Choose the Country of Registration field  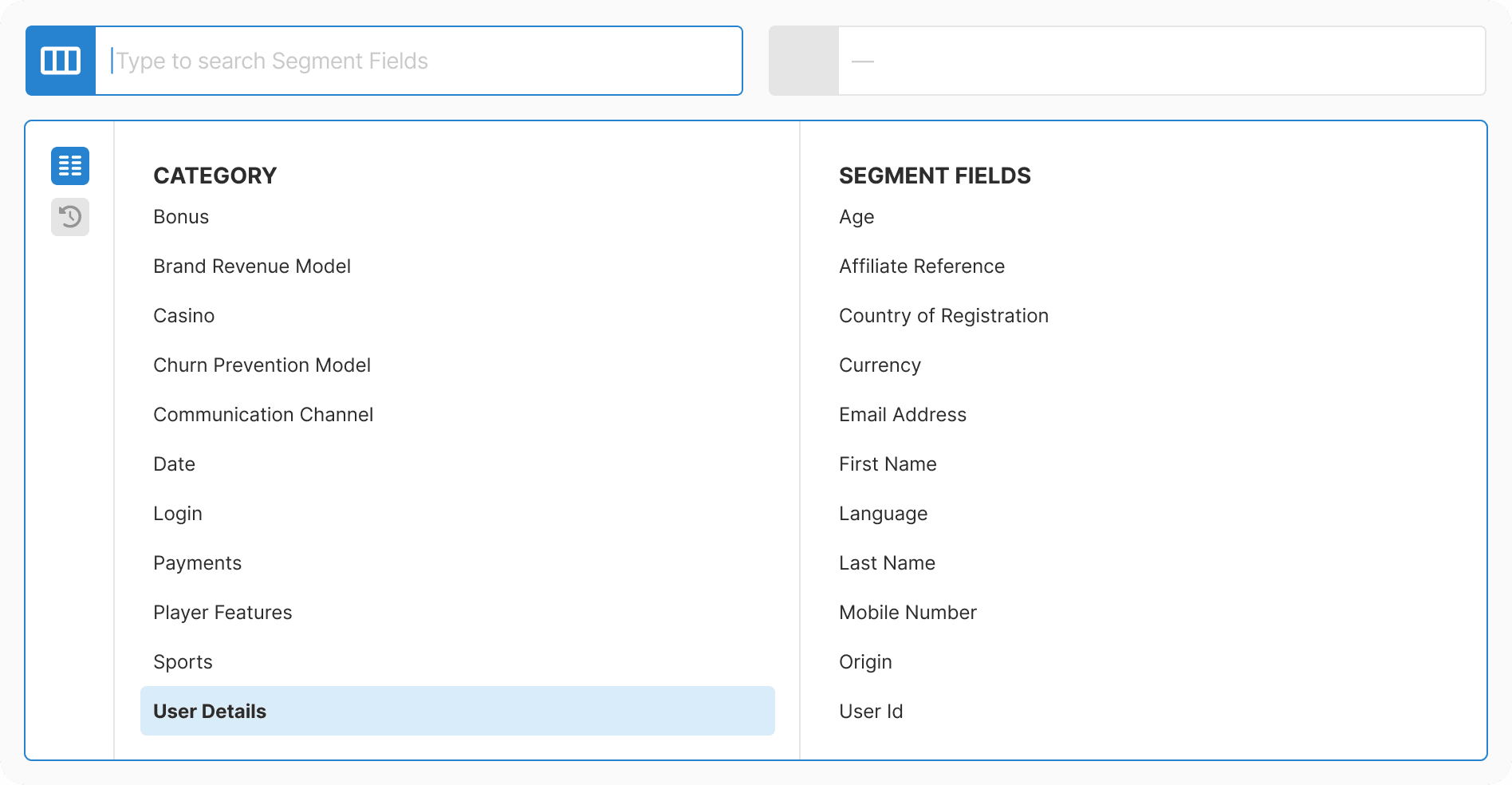click(x=943, y=315)
